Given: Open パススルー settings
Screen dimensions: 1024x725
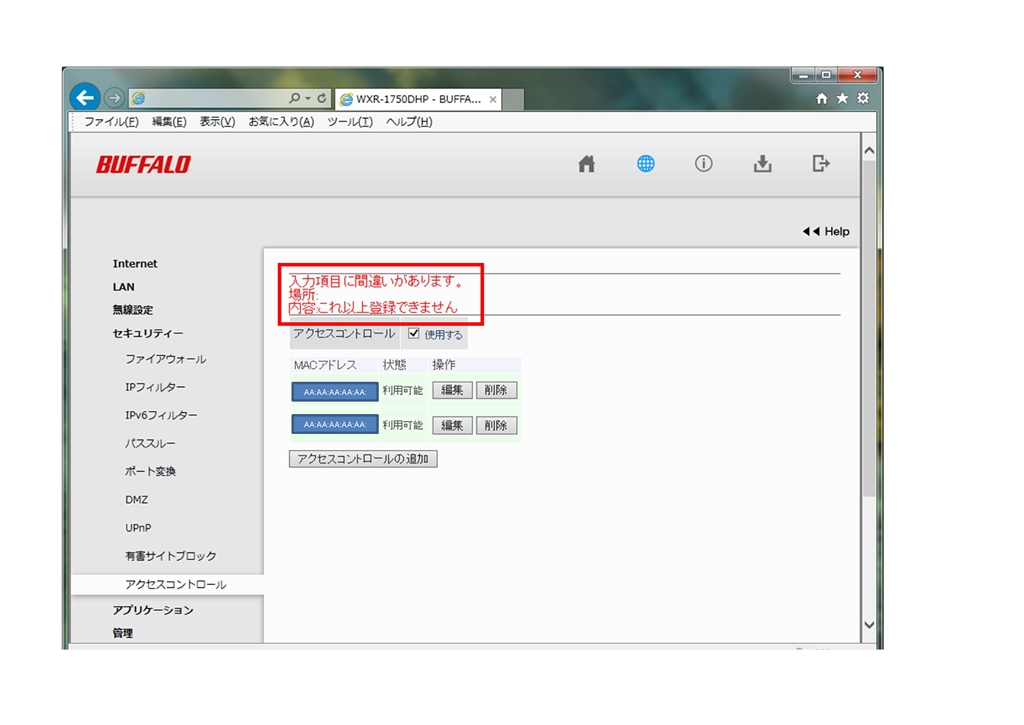Looking at the screenshot, I should tap(150, 443).
